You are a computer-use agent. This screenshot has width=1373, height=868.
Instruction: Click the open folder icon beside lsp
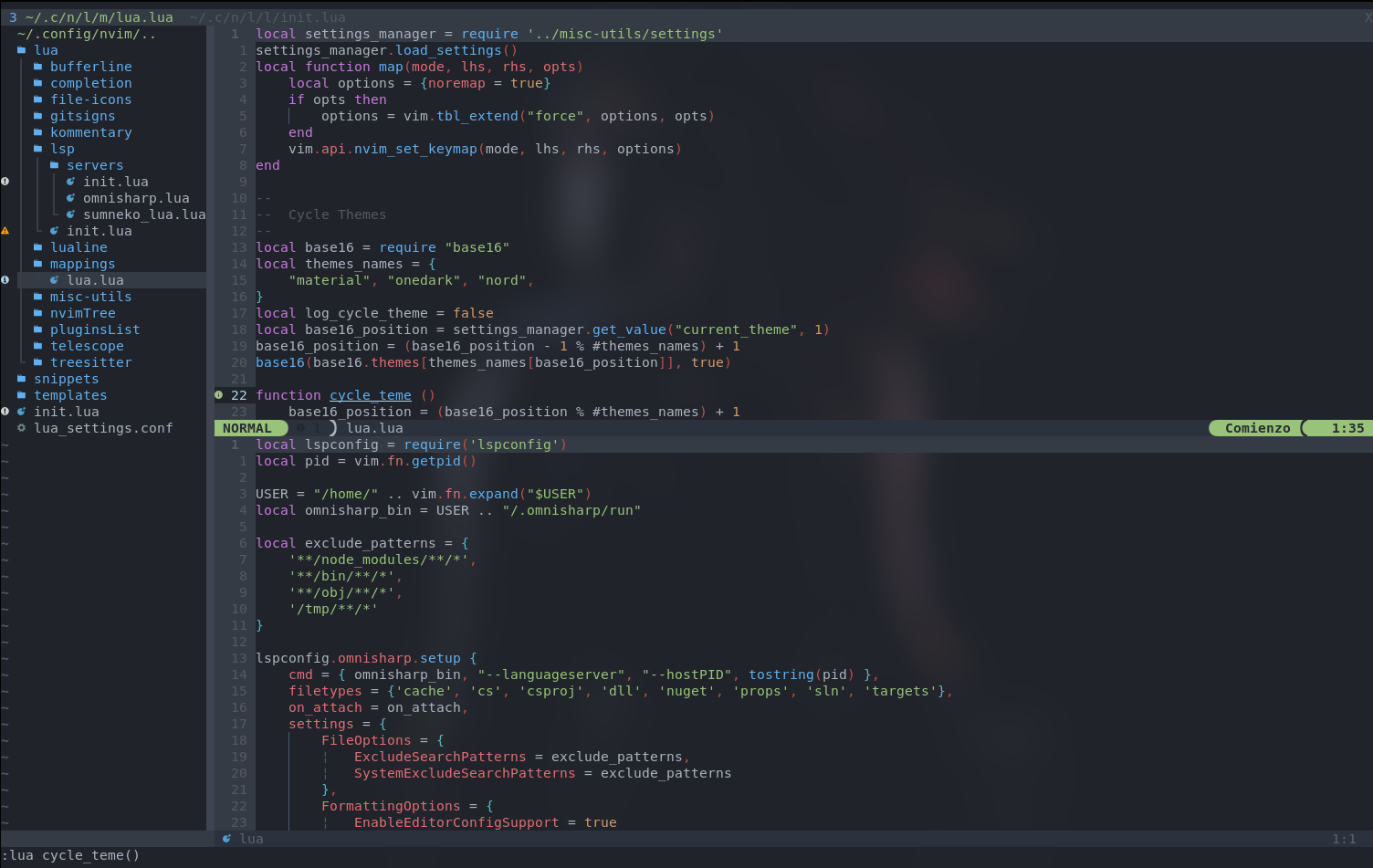tap(37, 149)
